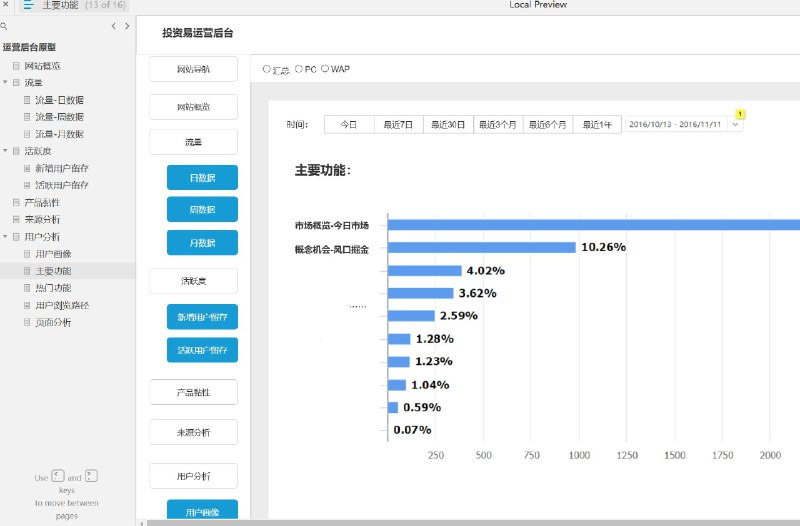The height and width of the screenshot is (526, 800).
Task: Select the PC radio button
Action: coord(299,68)
